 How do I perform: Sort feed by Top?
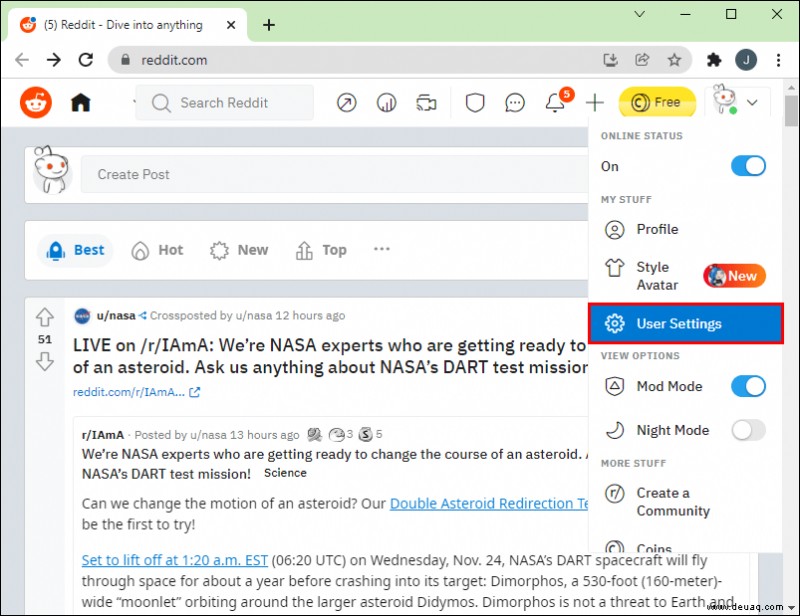[x=321, y=250]
